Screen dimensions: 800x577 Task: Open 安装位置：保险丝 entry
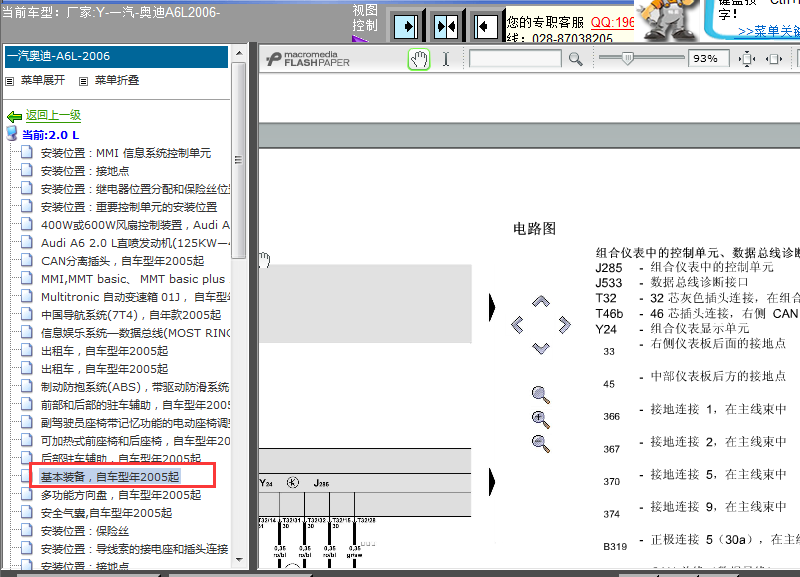click(85, 531)
